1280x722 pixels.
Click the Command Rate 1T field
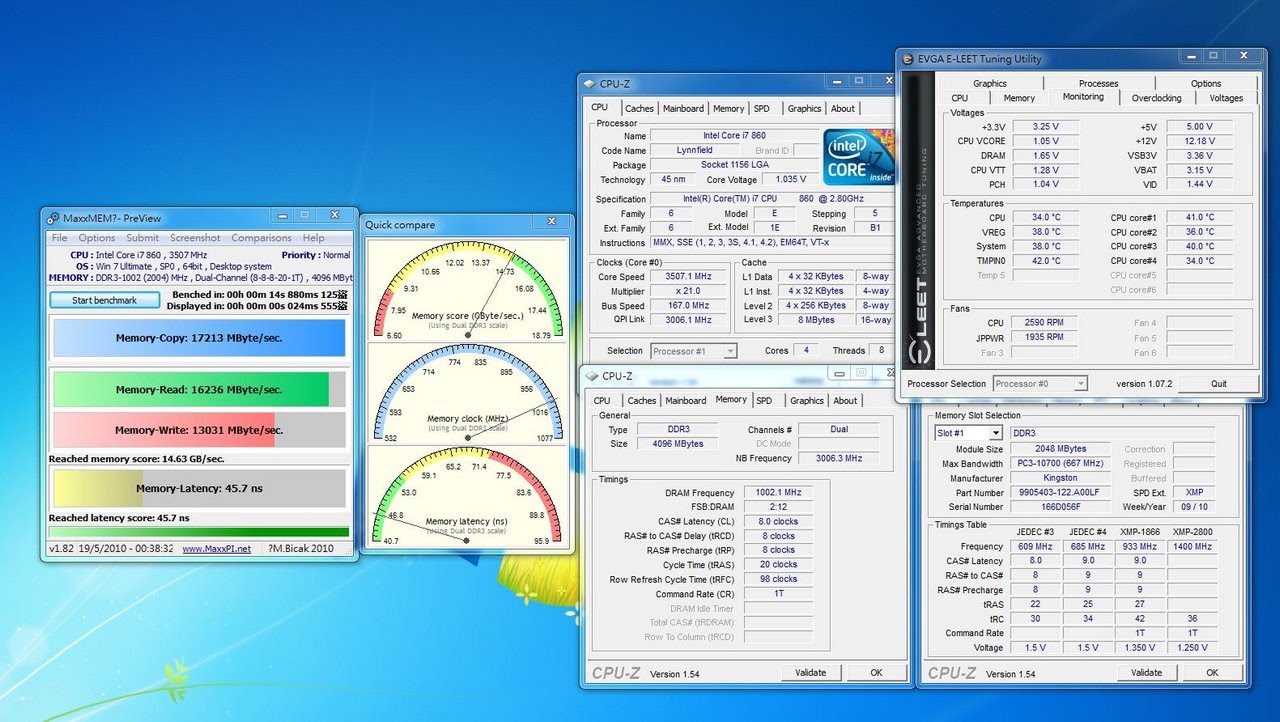click(x=779, y=594)
